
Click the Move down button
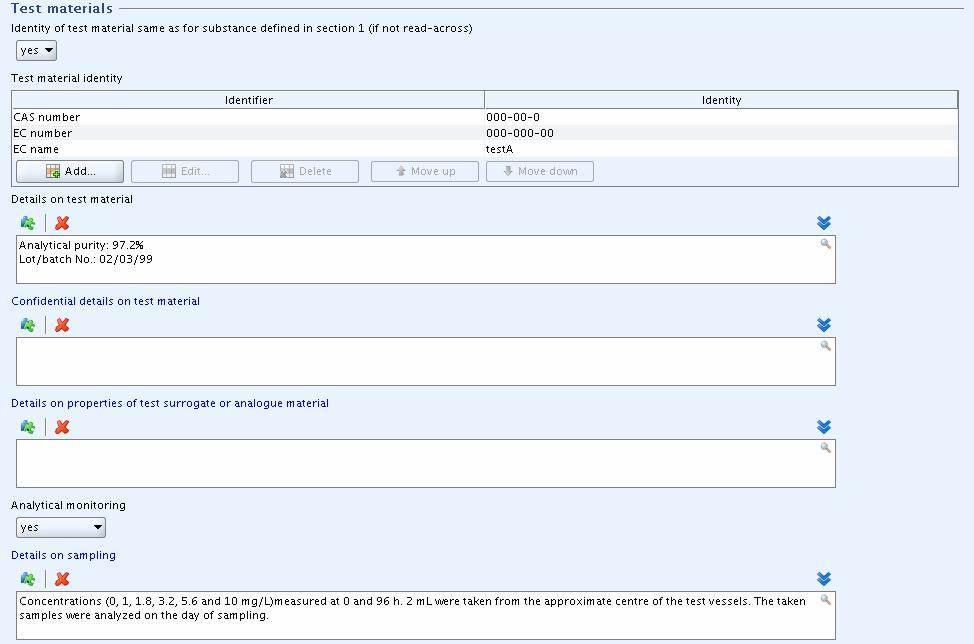(540, 171)
